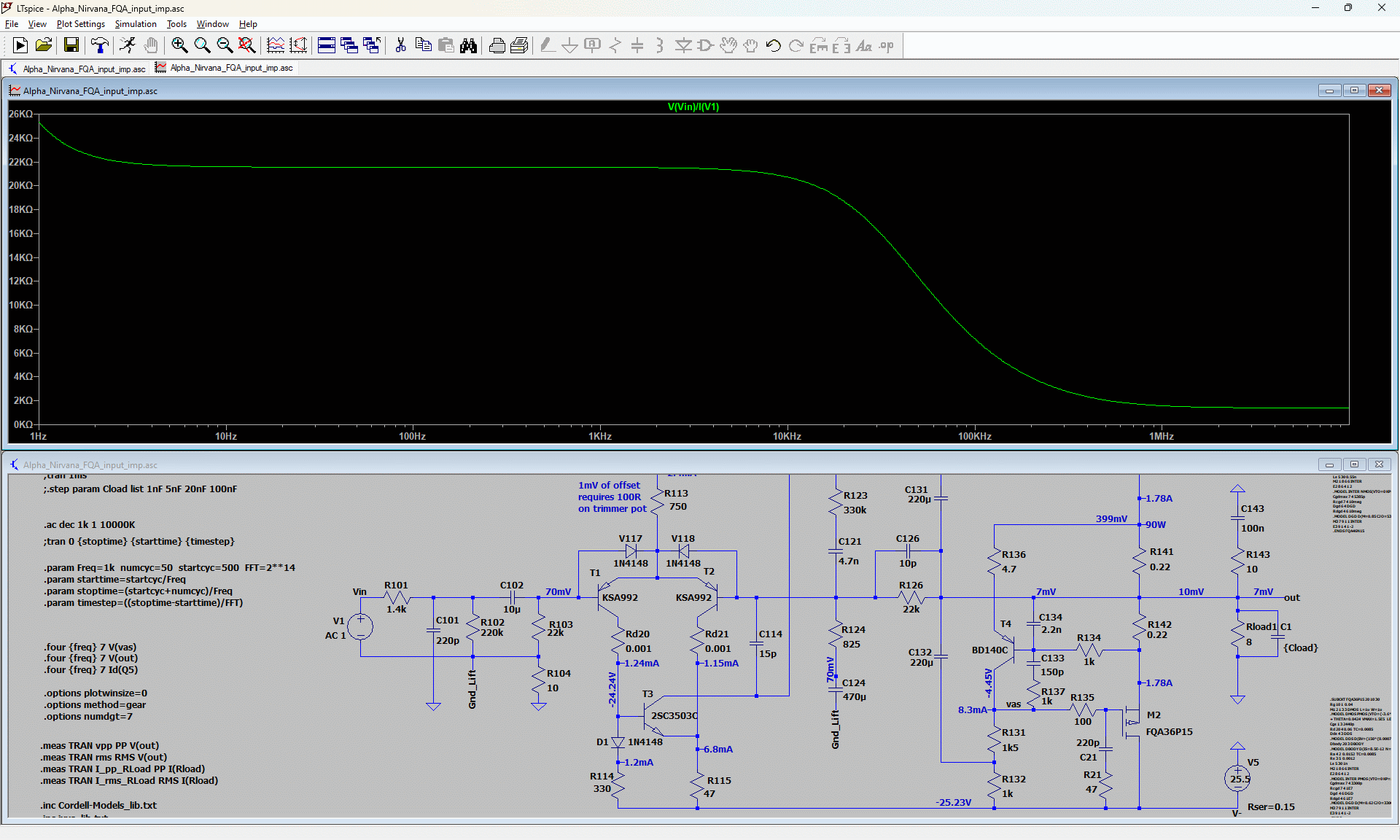This screenshot has width=1400, height=840.
Task: Click the '.options method=gear' directive
Action: (95, 704)
